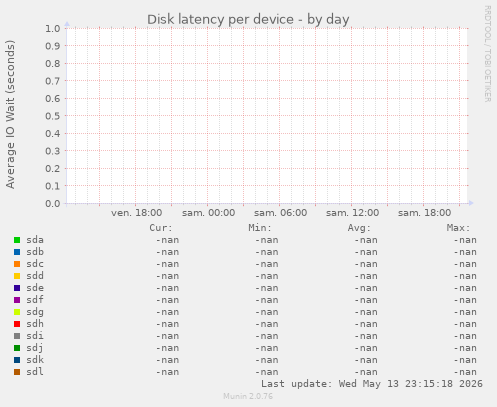
Task: Click the 'Avg:' column header
Action: [x=359, y=228]
